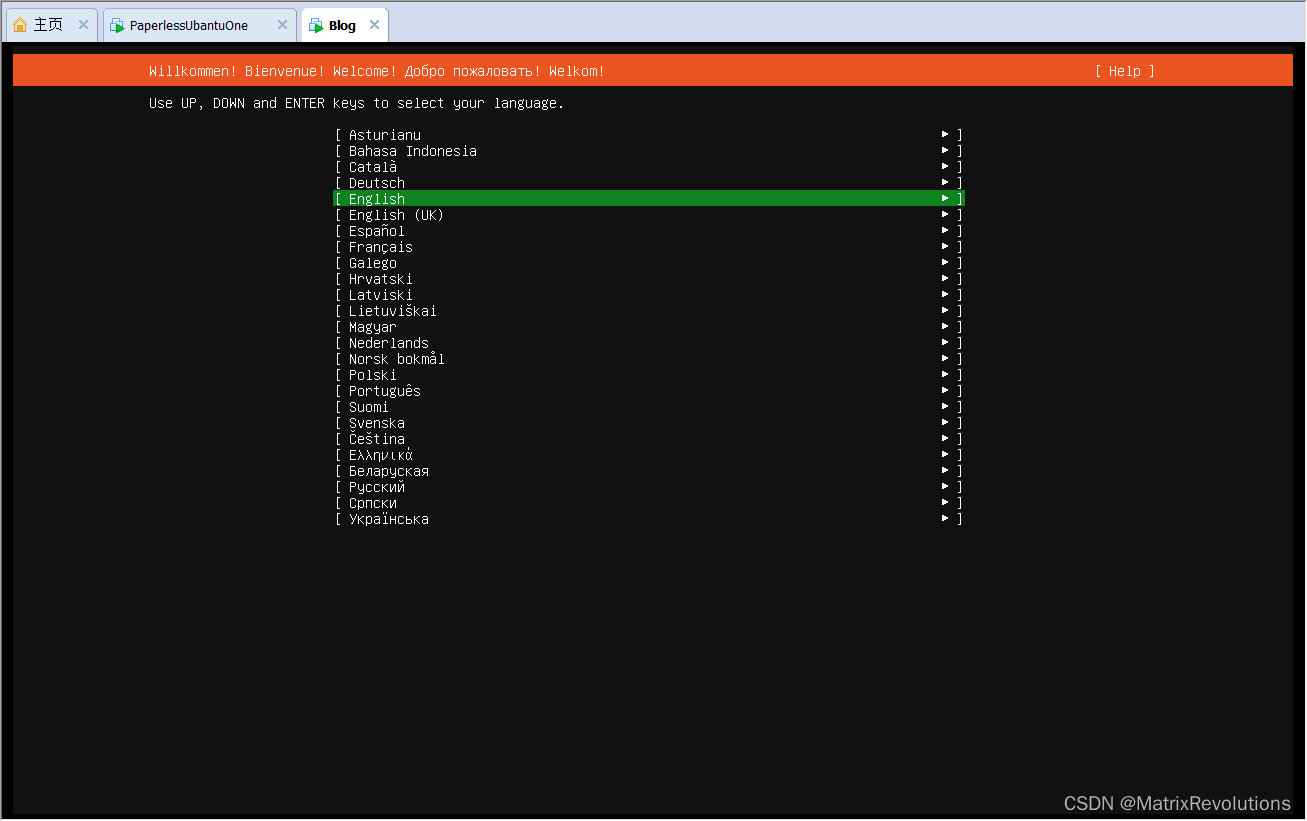Click the home icon on the 主页 tab
This screenshot has width=1307, height=821.
point(19,24)
